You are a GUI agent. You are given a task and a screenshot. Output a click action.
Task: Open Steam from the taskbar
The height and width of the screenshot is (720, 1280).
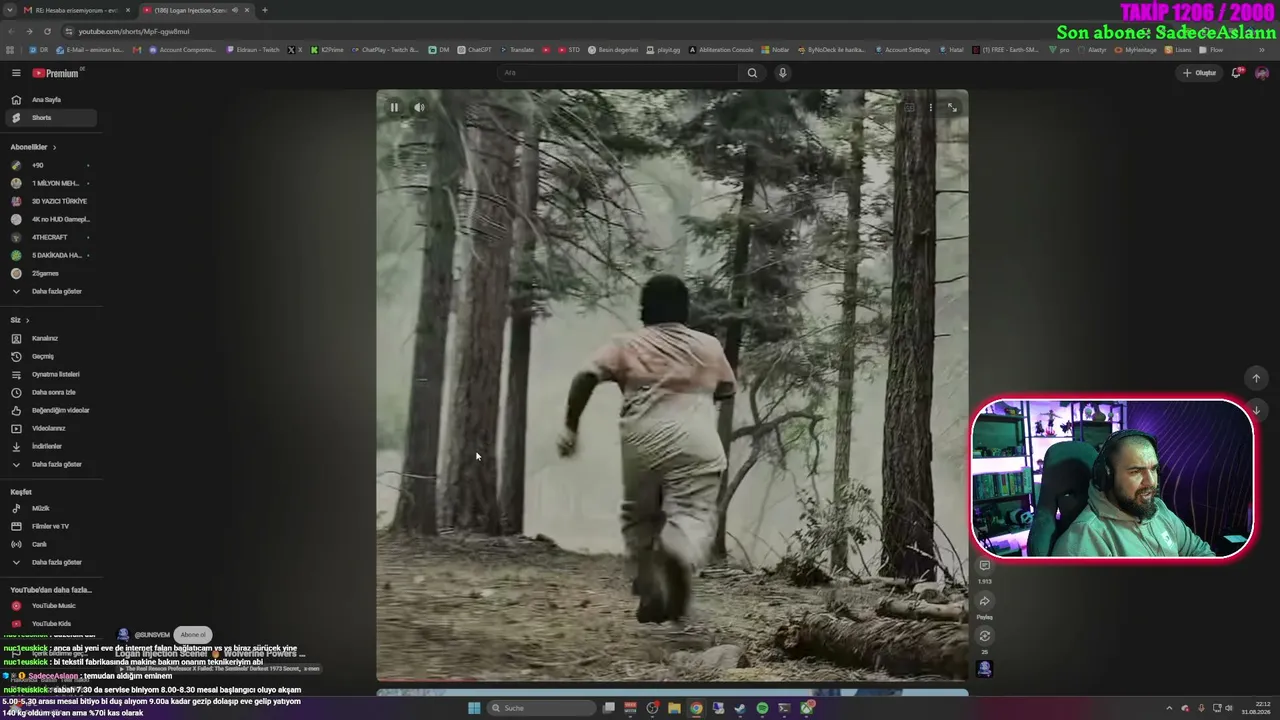click(x=740, y=708)
